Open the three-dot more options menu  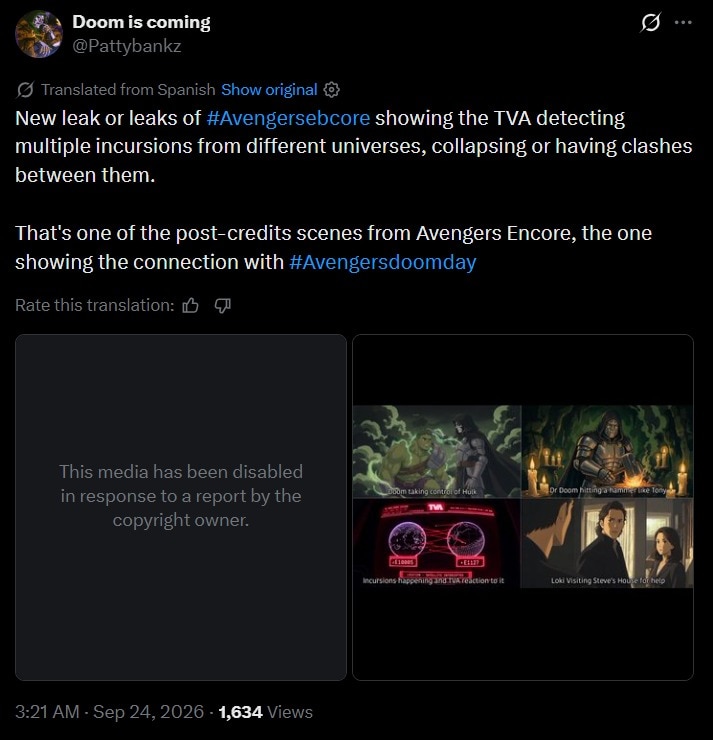pos(683,22)
